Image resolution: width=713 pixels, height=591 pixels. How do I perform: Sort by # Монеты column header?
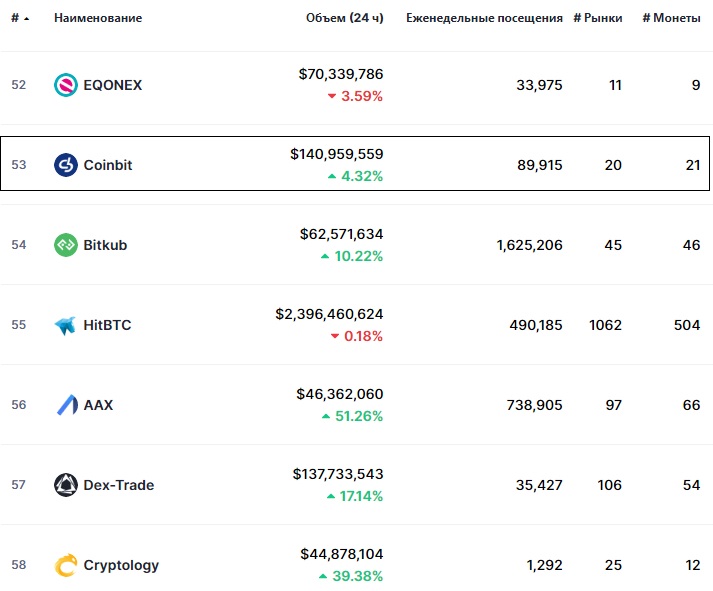[x=672, y=18]
